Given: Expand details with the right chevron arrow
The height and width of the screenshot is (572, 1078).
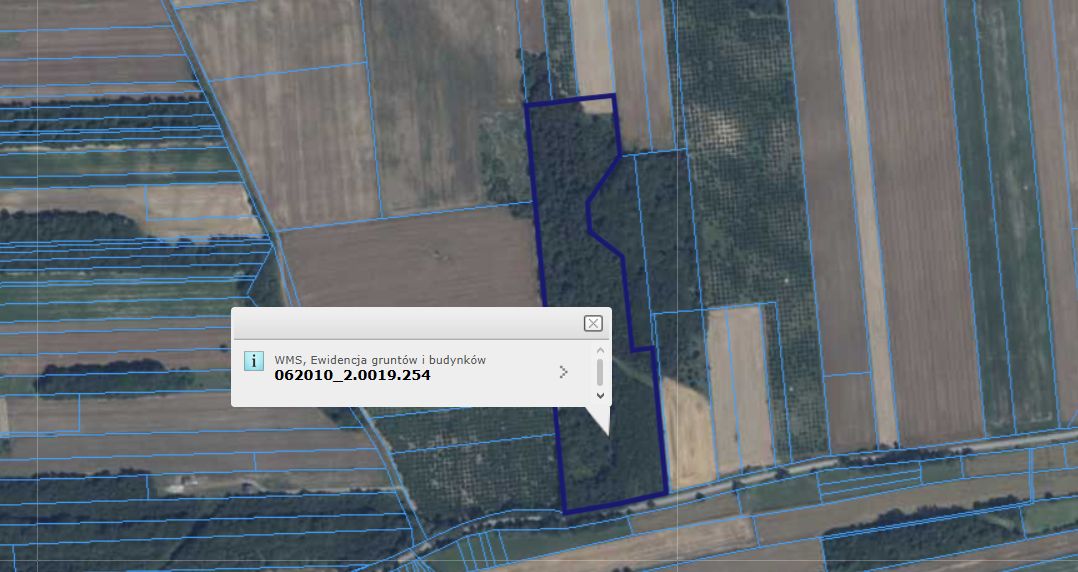Looking at the screenshot, I should coord(564,372).
